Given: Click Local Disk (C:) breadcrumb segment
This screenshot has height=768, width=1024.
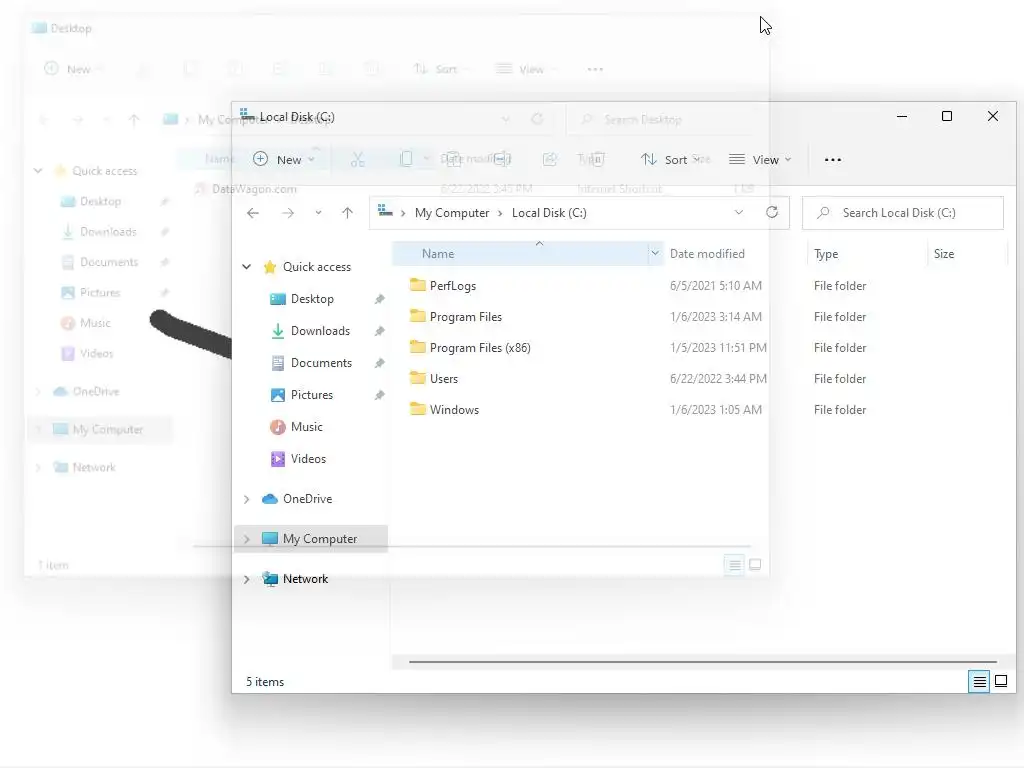Looking at the screenshot, I should [549, 213].
